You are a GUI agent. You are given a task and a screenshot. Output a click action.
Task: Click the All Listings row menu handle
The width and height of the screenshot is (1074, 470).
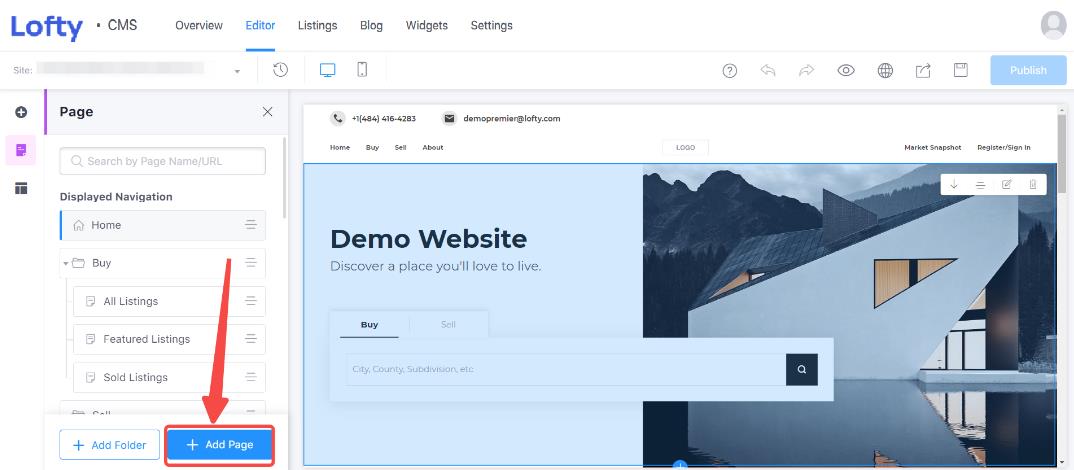pos(251,301)
